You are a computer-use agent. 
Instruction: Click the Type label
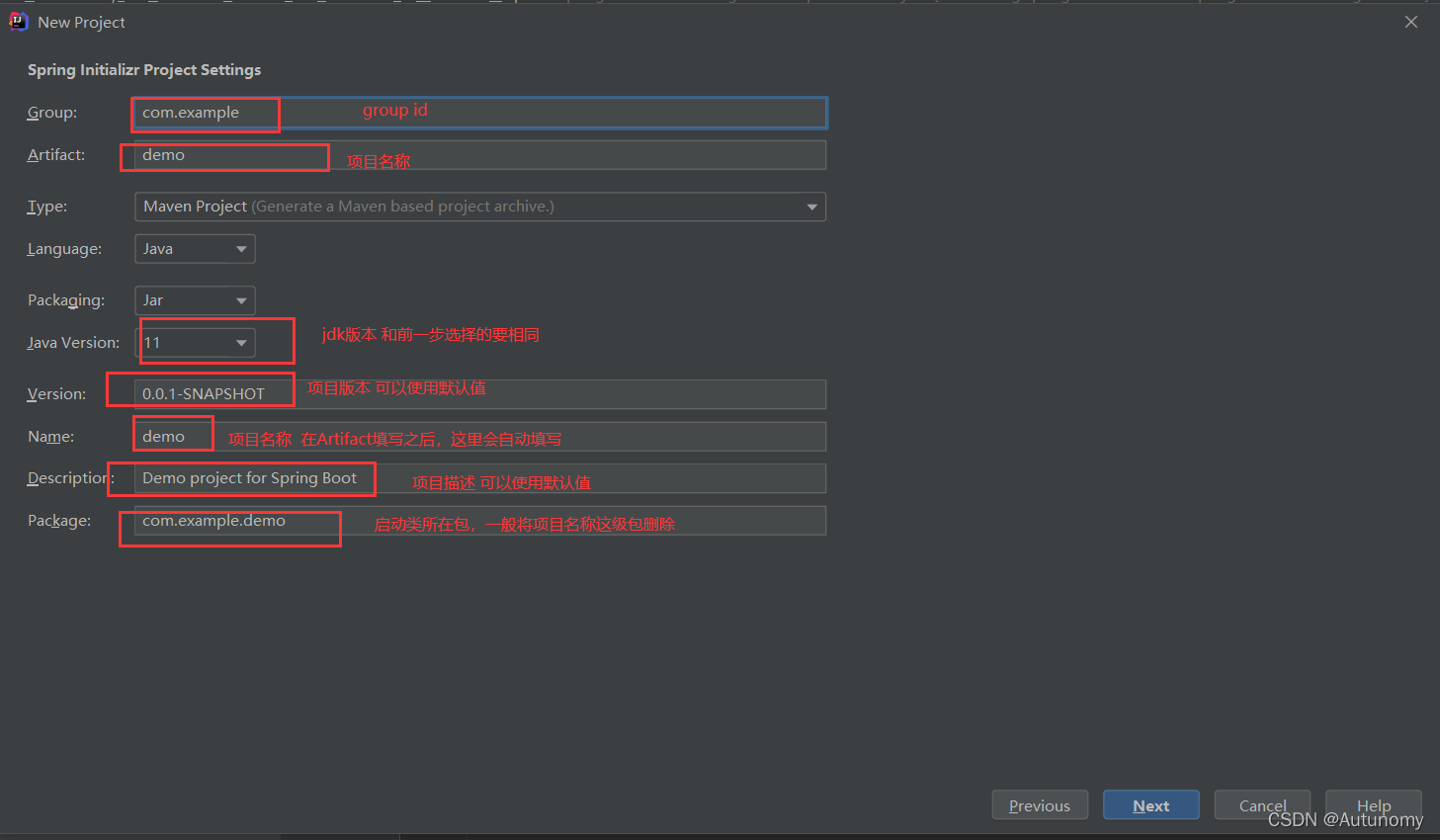click(x=47, y=207)
